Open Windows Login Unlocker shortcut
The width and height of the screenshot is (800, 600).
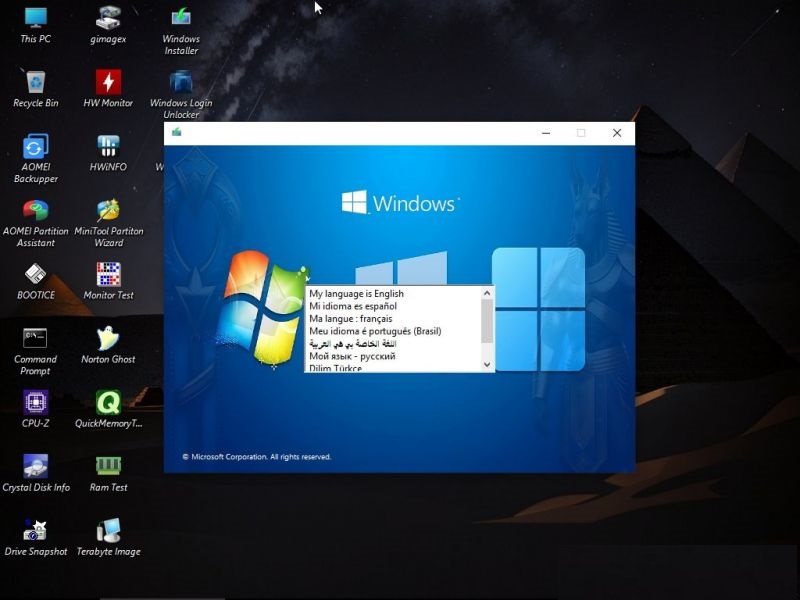pyautogui.click(x=181, y=83)
